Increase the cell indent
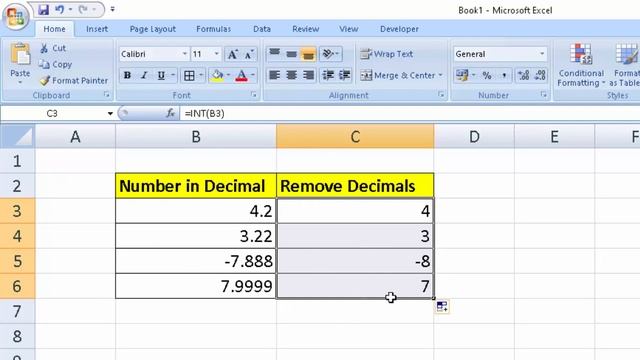Image resolution: width=640 pixels, height=360 pixels. coord(344,76)
